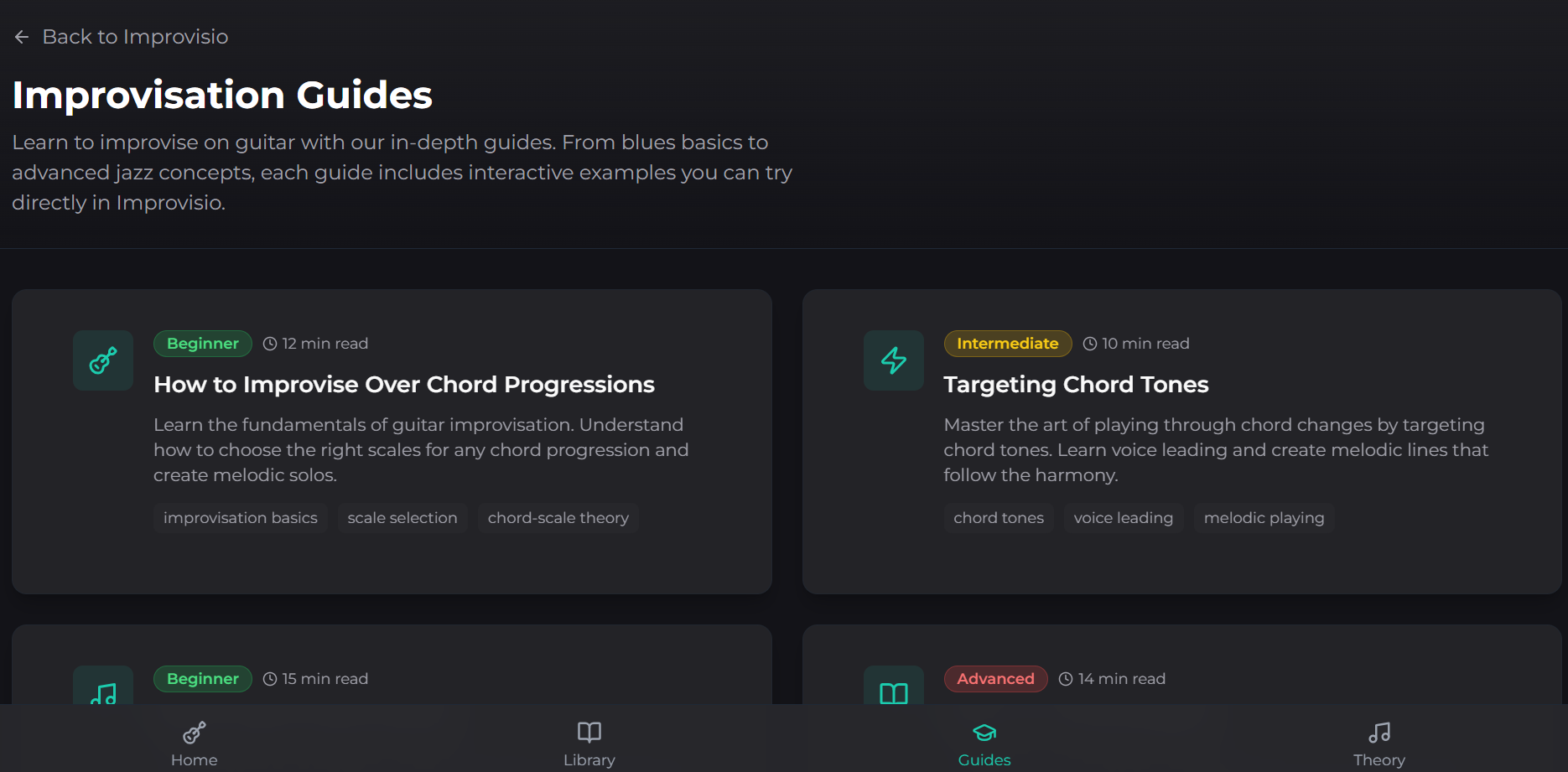Click the open book icon on the Advanced guide
The width and height of the screenshot is (1568, 772).
(892, 693)
